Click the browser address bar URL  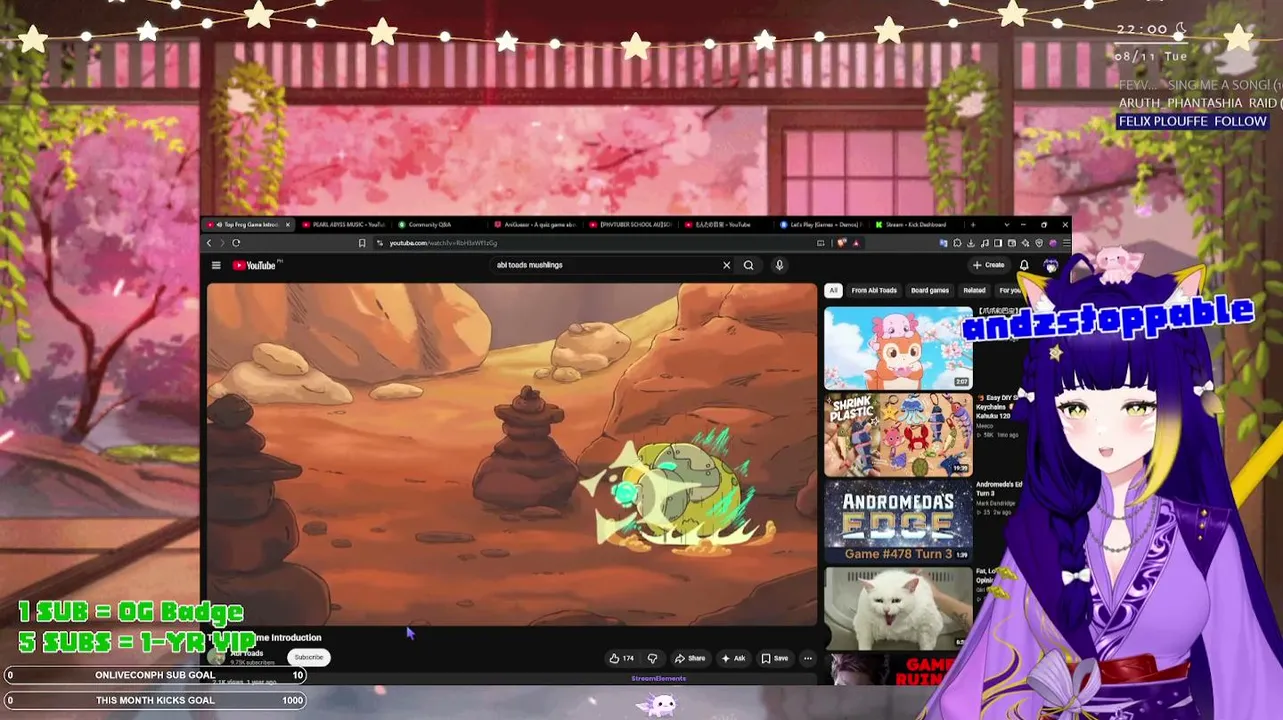(443, 243)
